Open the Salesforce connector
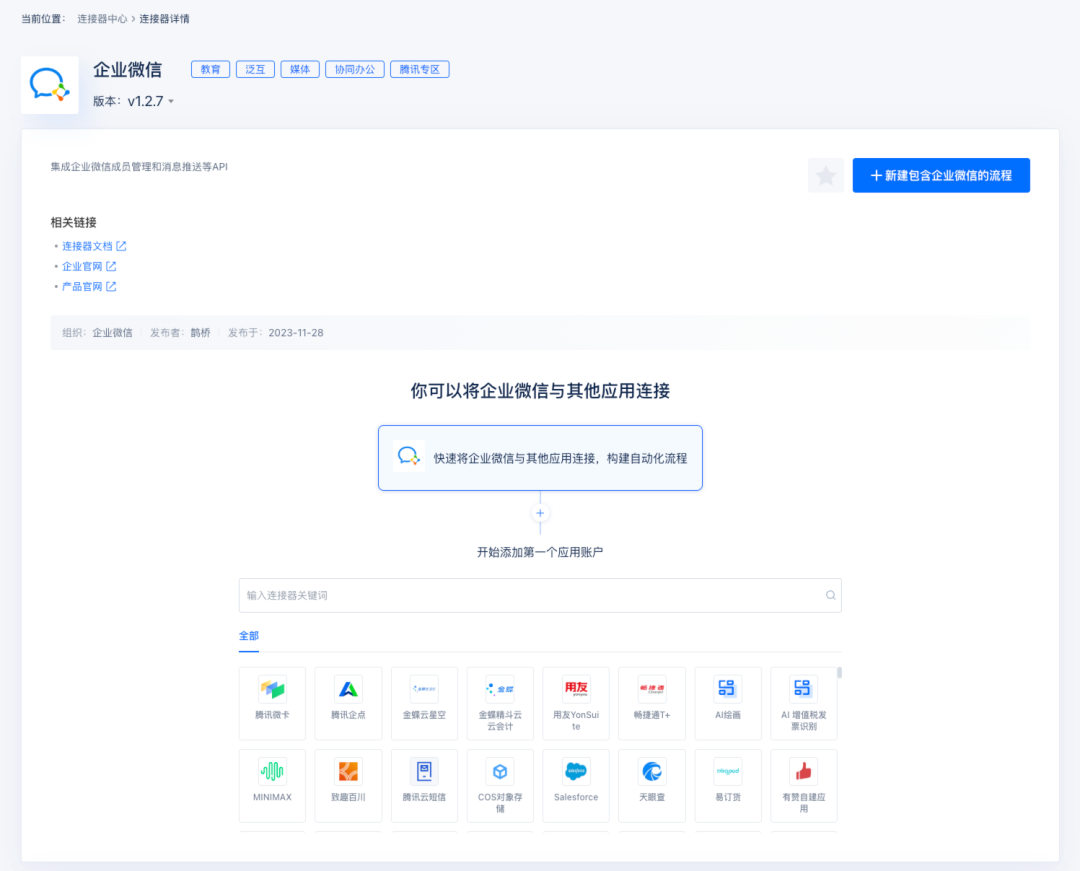The height and width of the screenshot is (871, 1080). coord(576,786)
